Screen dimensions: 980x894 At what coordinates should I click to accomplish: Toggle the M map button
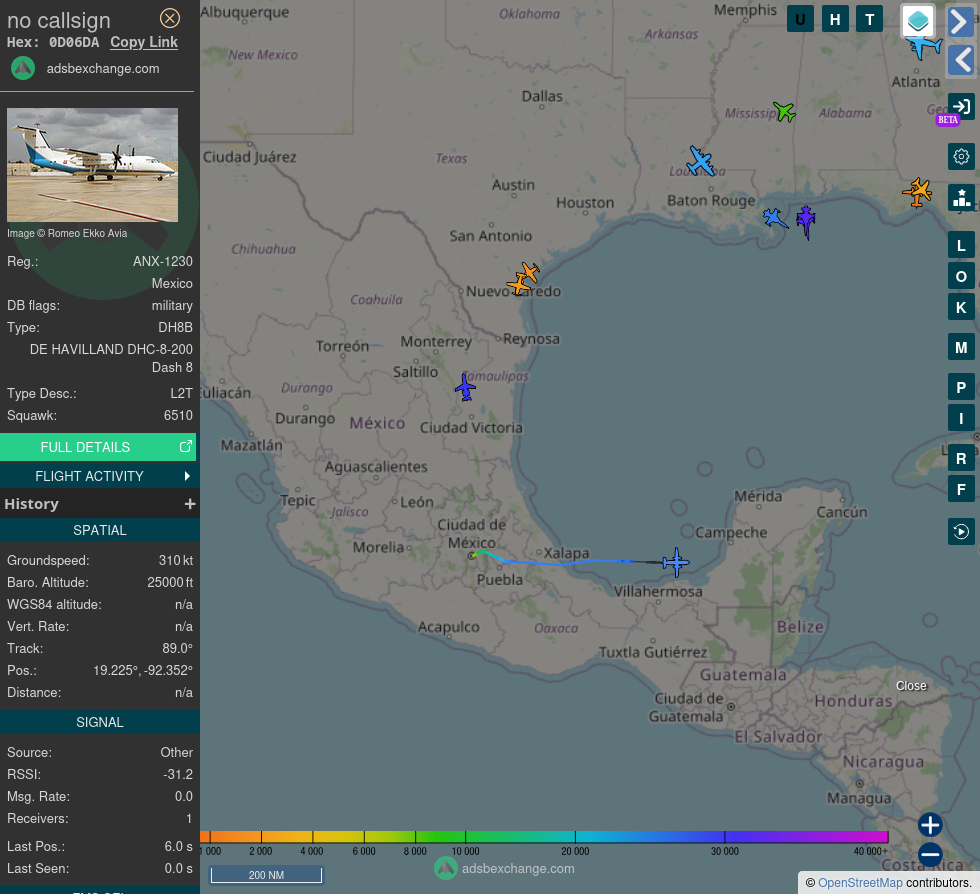coord(961,347)
